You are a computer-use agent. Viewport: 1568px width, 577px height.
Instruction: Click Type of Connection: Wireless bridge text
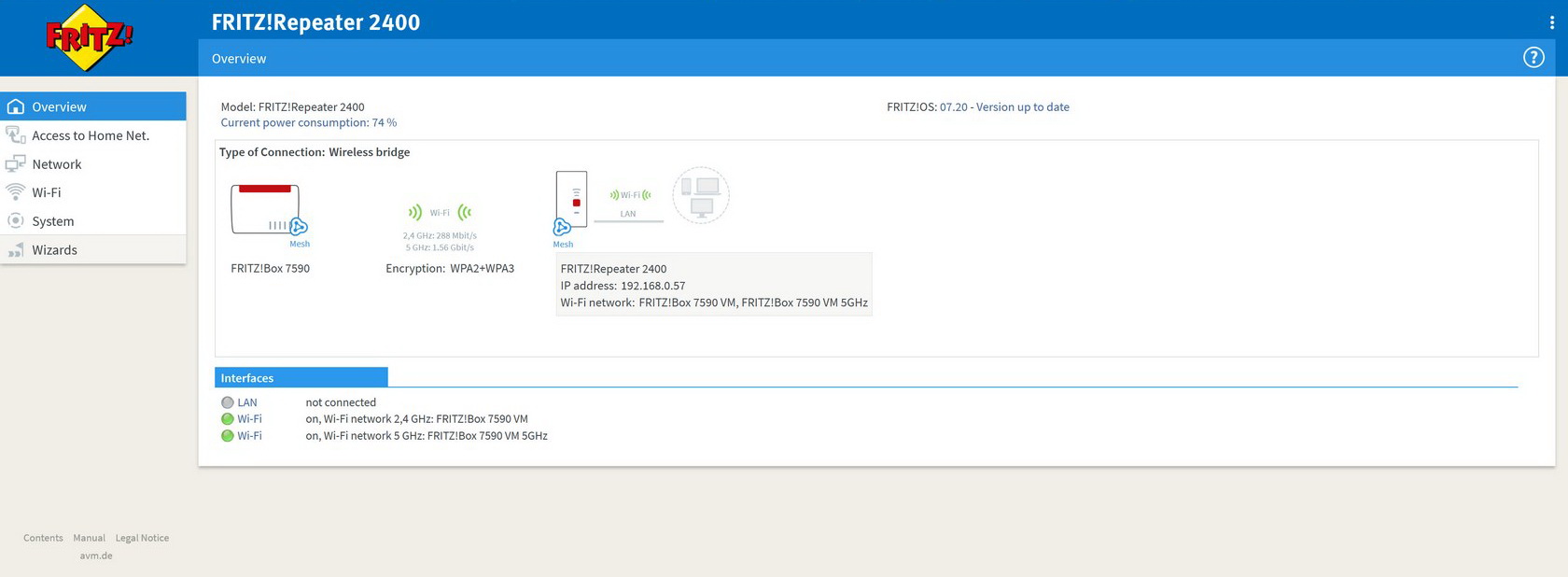point(315,152)
